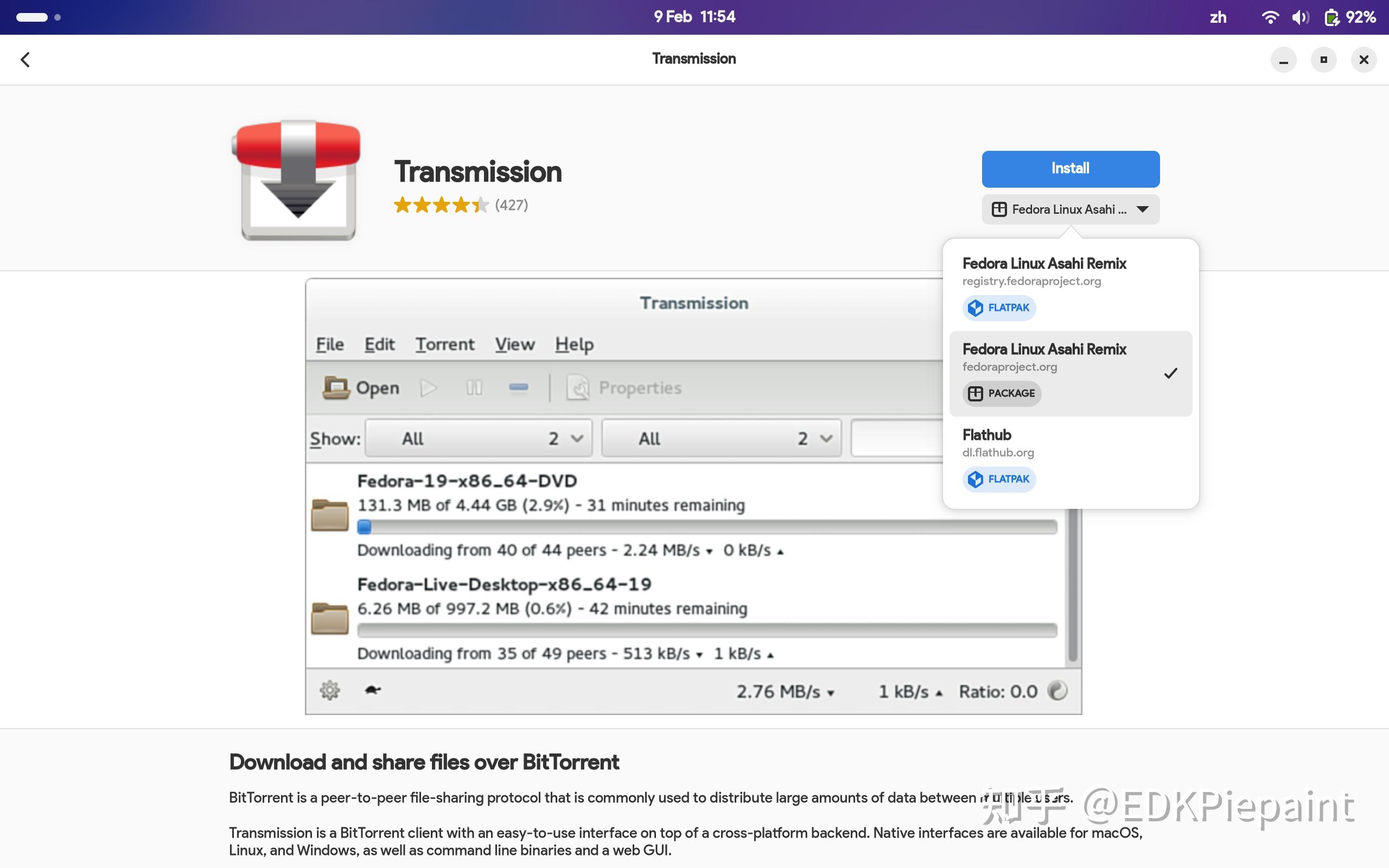Select the checked fedoraproject.org PACKAGE source
Screen dimensions: 1389x868
[1070, 373]
